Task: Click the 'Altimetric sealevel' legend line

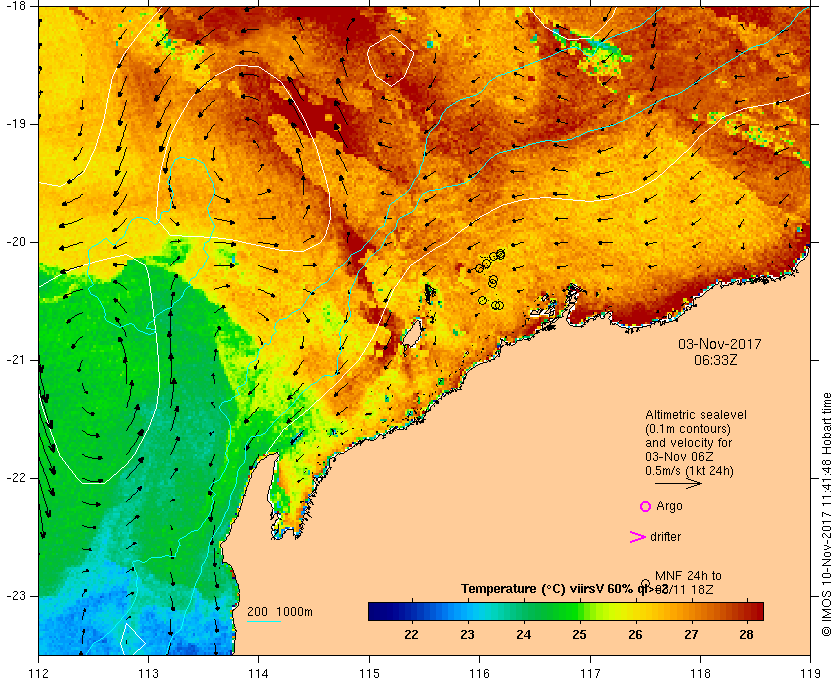Action: [696, 415]
